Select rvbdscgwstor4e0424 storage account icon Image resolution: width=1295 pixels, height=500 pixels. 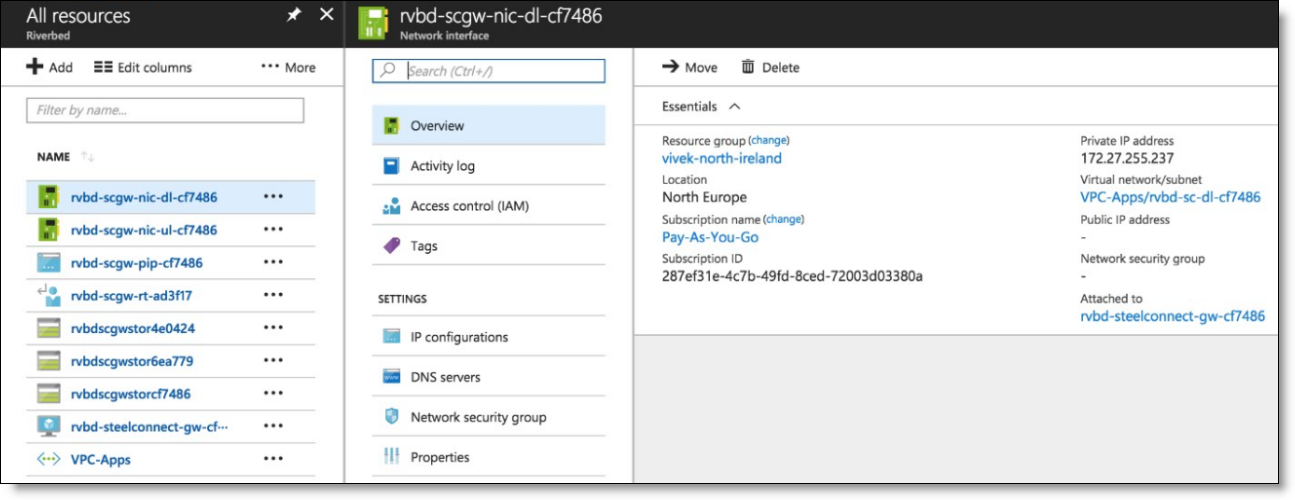click(49, 328)
